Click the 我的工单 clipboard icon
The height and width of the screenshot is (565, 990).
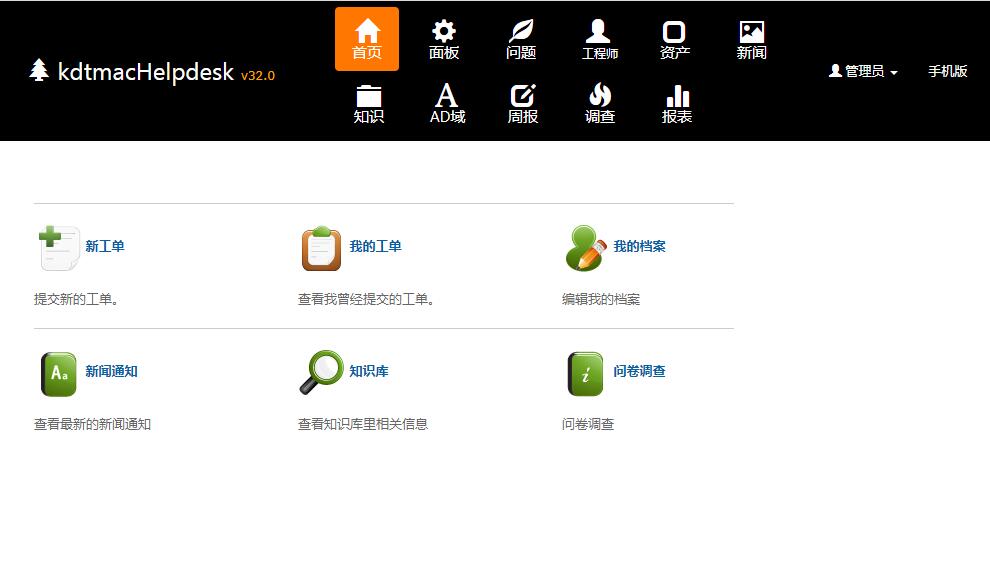click(321, 248)
